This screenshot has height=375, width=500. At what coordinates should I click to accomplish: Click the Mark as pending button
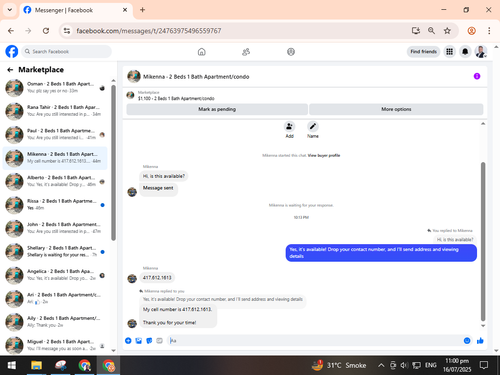217,109
